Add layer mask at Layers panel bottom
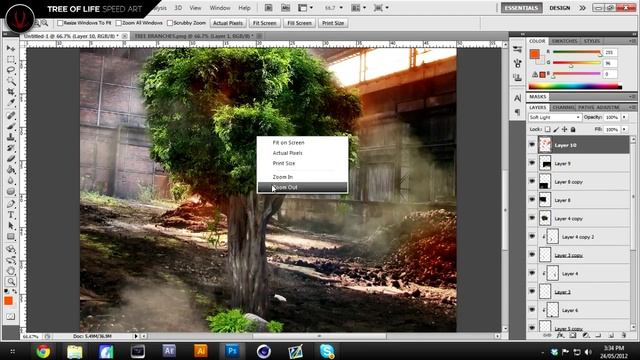This screenshot has height=360, width=640. [x=573, y=336]
